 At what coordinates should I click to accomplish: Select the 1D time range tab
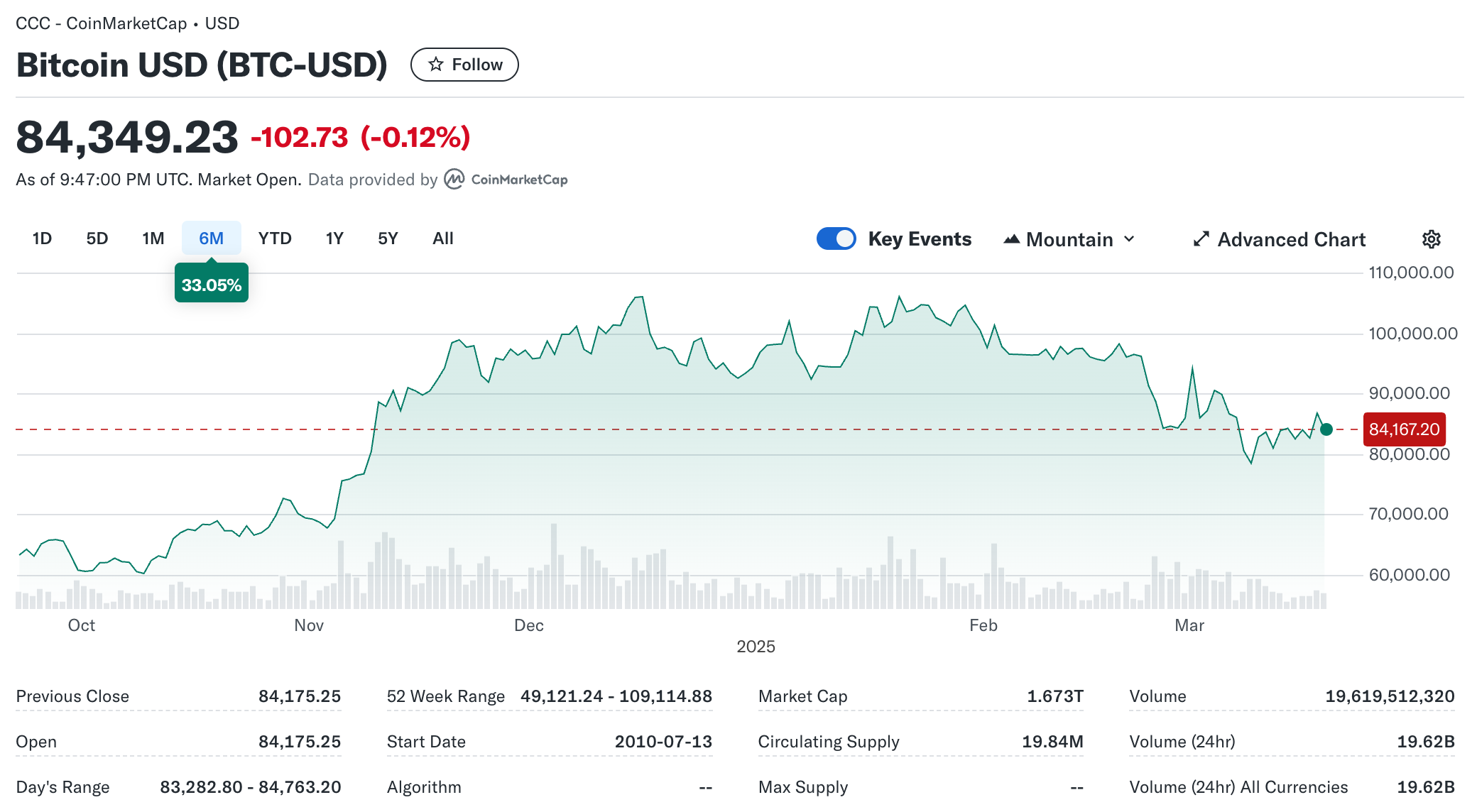(42, 238)
